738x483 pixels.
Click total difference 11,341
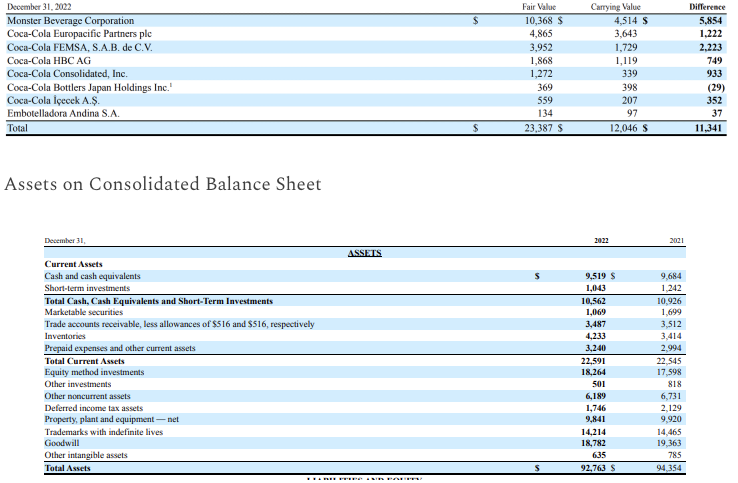[708, 128]
